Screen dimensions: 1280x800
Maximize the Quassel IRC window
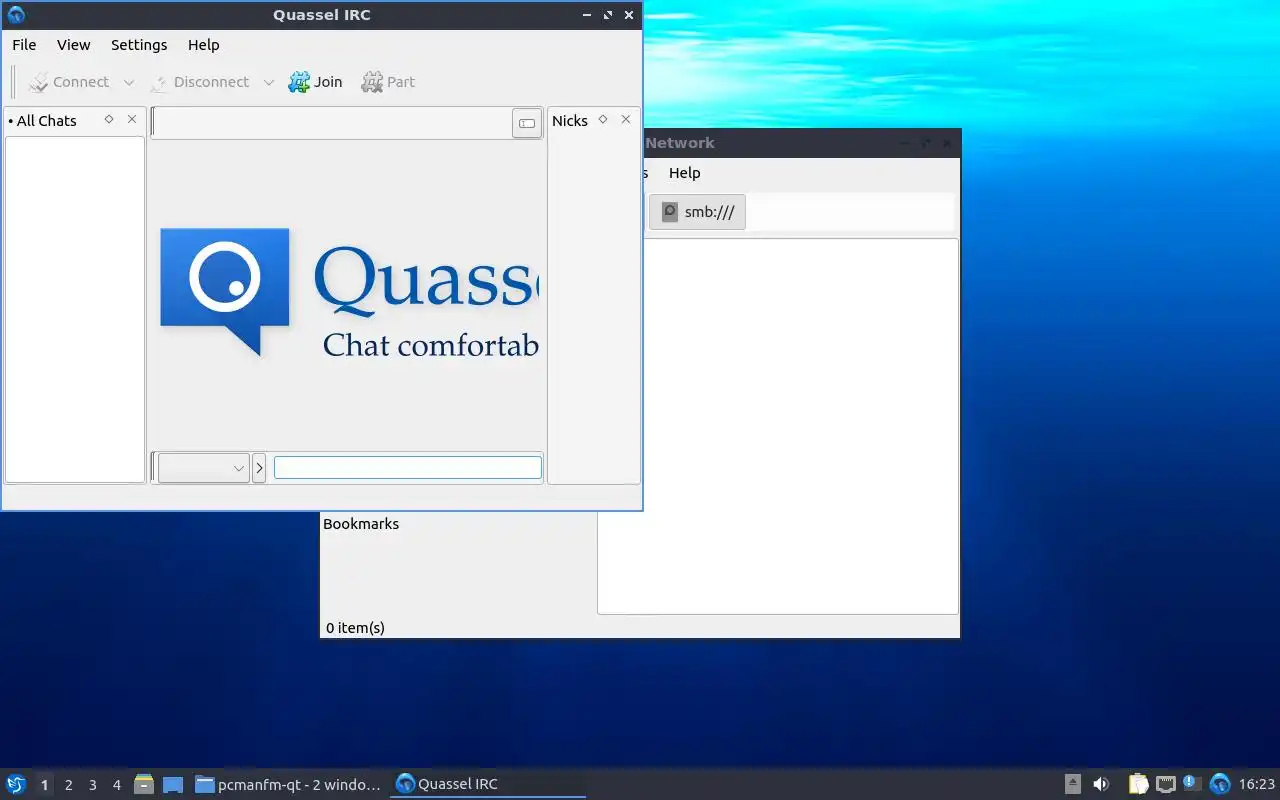tap(608, 15)
